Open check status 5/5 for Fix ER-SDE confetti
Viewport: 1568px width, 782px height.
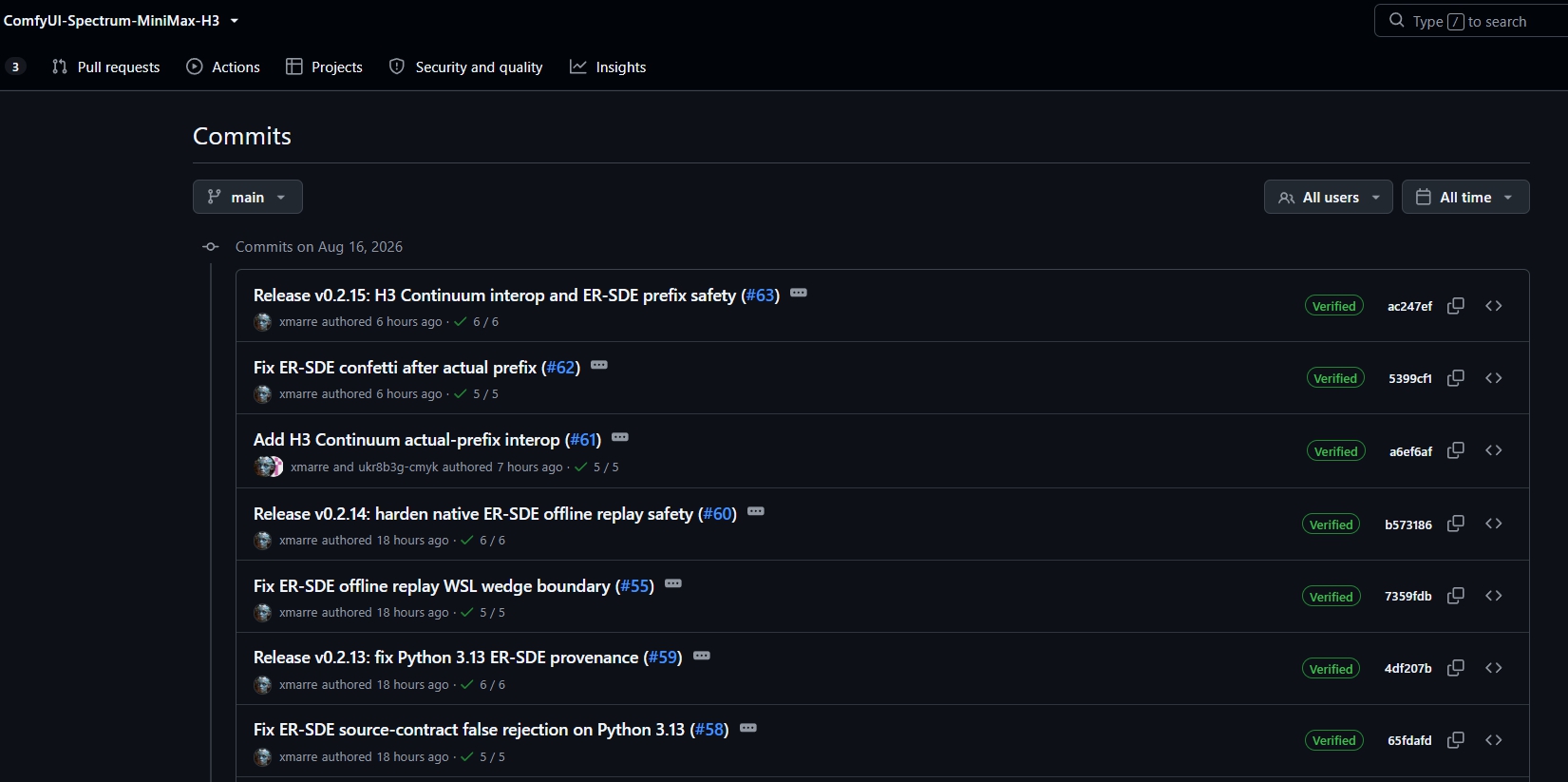(x=476, y=394)
